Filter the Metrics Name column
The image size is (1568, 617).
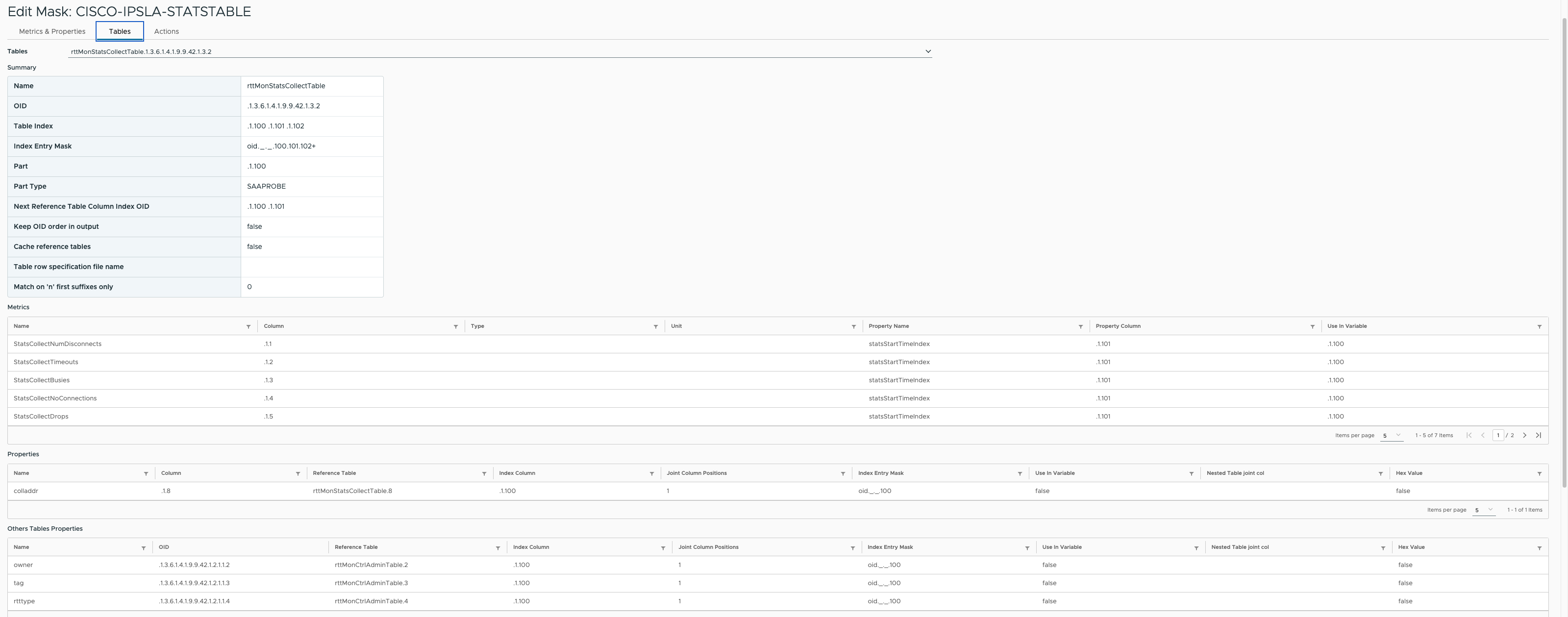[249, 327]
